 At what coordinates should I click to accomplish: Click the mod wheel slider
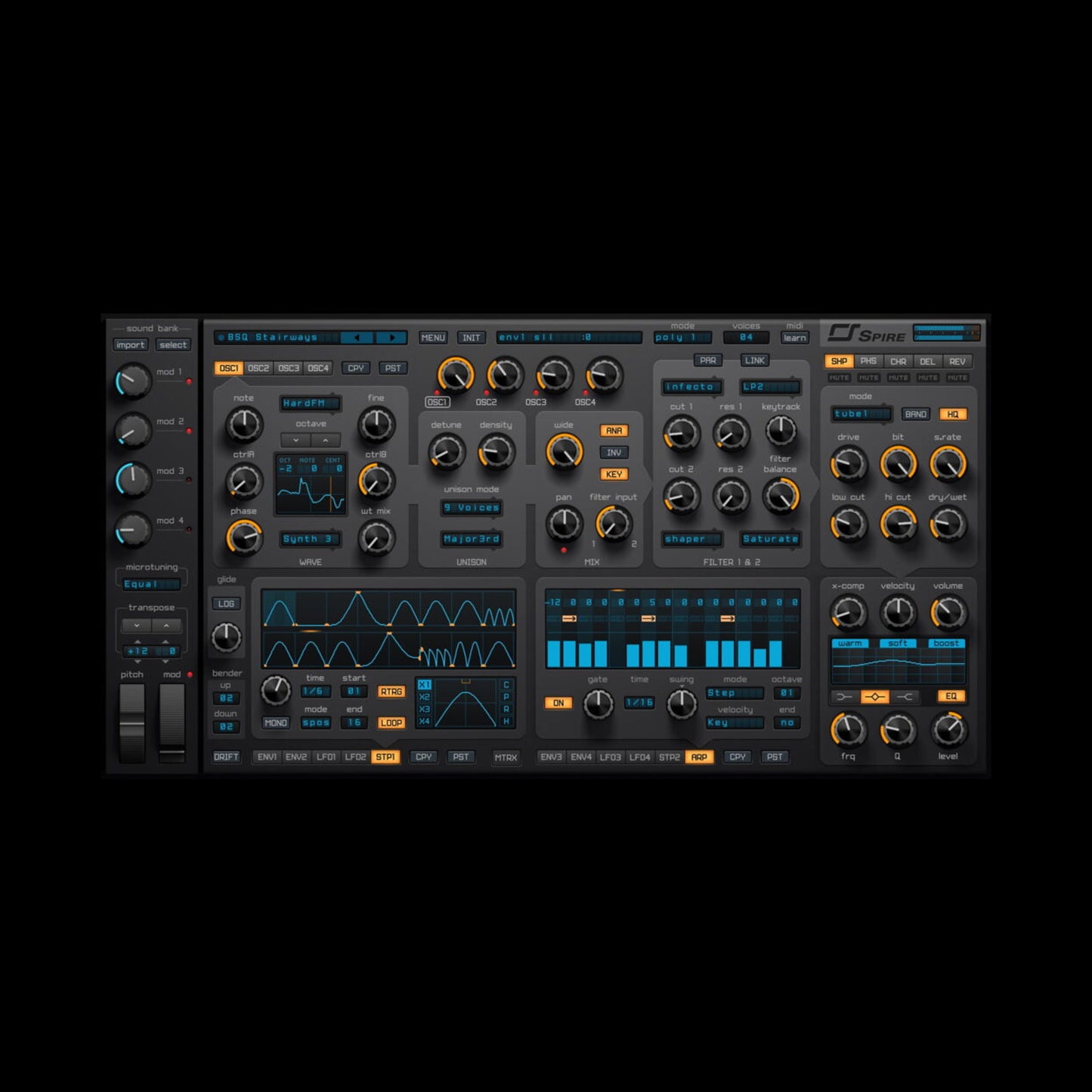tap(172, 723)
